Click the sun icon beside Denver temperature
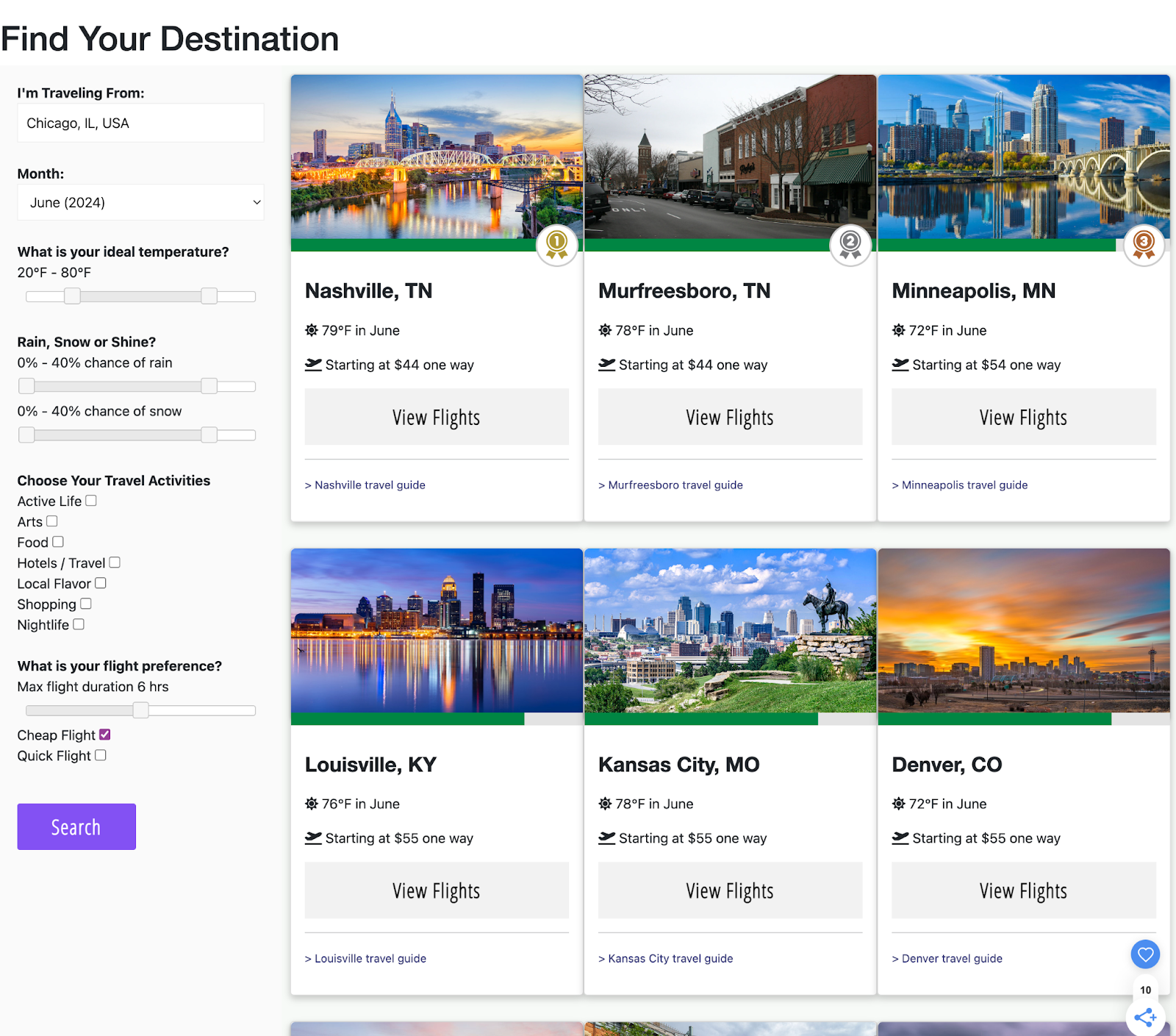The width and height of the screenshot is (1176, 1036). (898, 804)
